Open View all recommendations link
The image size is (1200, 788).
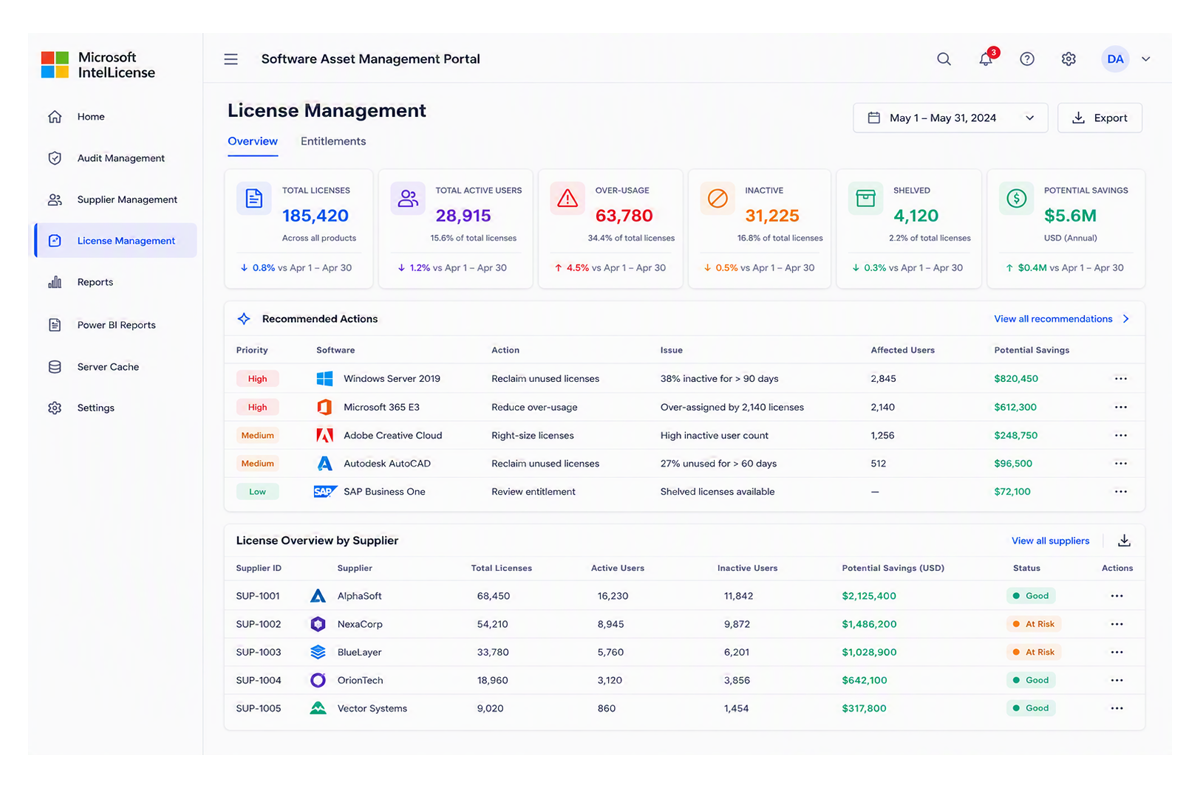[x=1062, y=319]
